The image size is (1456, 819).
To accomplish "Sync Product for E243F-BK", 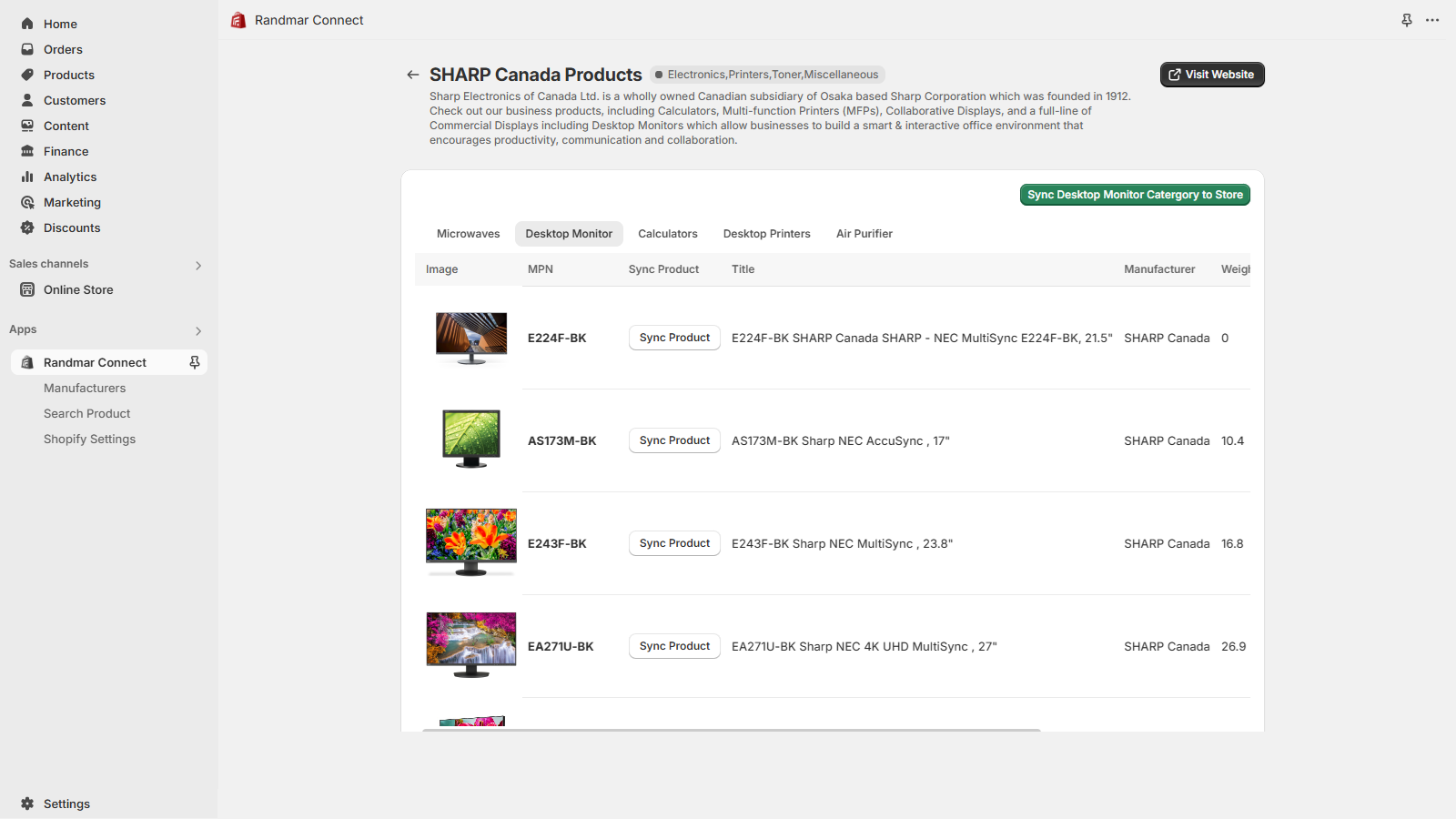I will pyautogui.click(x=674, y=543).
